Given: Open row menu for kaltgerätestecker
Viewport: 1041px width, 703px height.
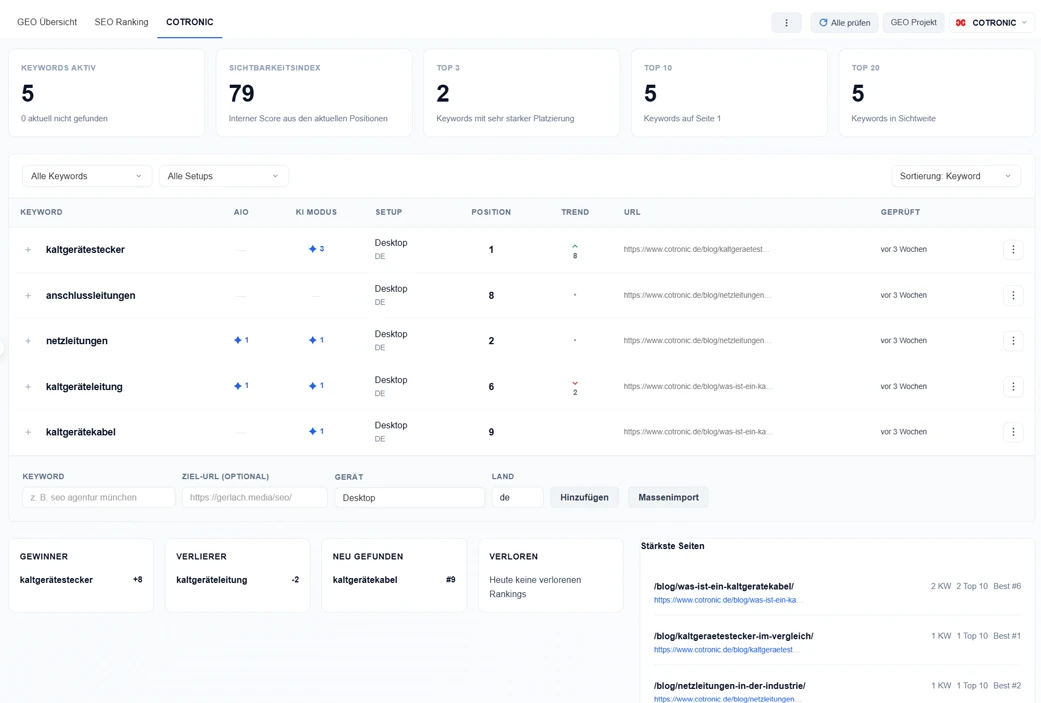Looking at the screenshot, I should (1013, 250).
